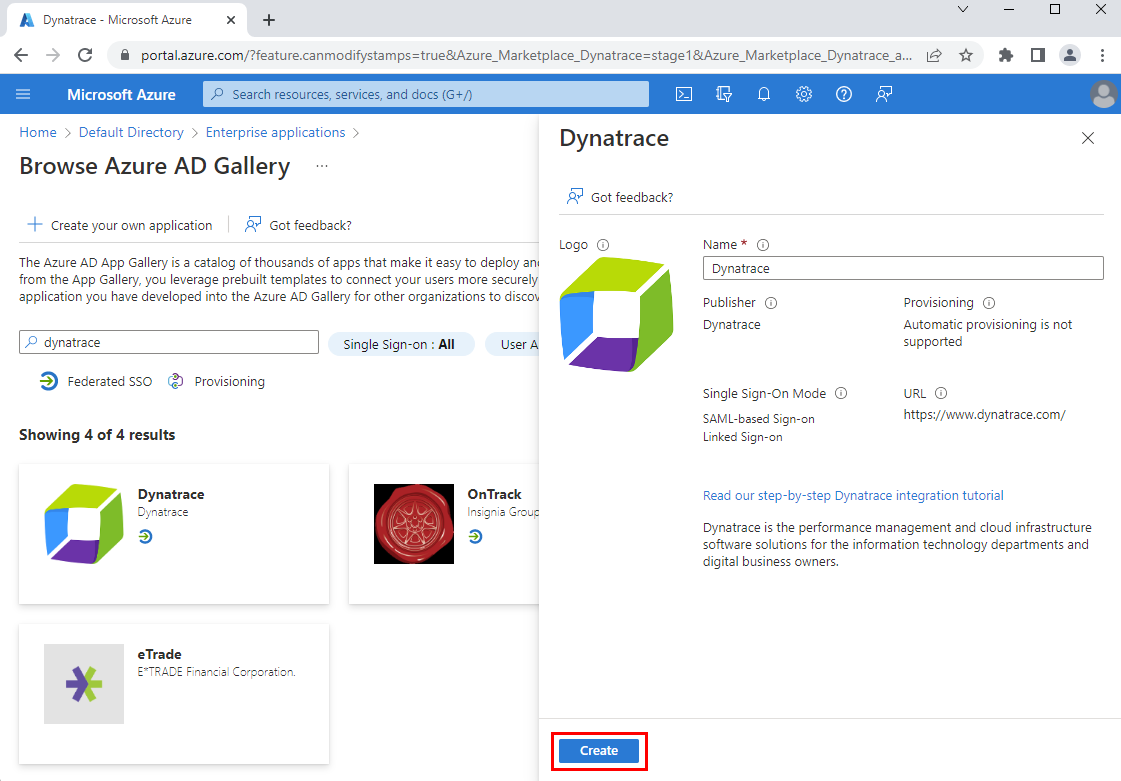Click Create your own application
Image resolution: width=1121 pixels, height=781 pixels.
coord(120,225)
